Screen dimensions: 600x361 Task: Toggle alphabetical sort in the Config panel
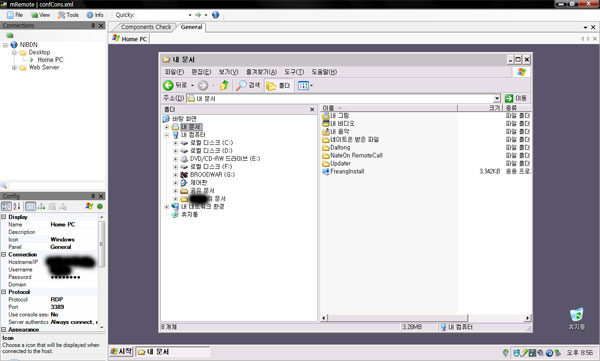pyautogui.click(x=17, y=206)
